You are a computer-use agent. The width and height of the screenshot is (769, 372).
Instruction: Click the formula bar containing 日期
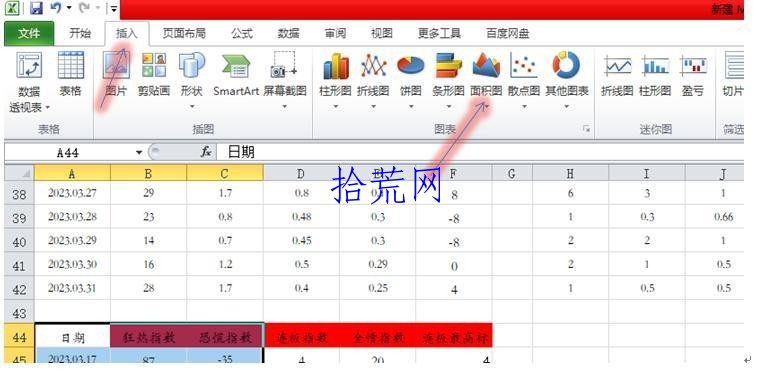pyautogui.click(x=481, y=152)
